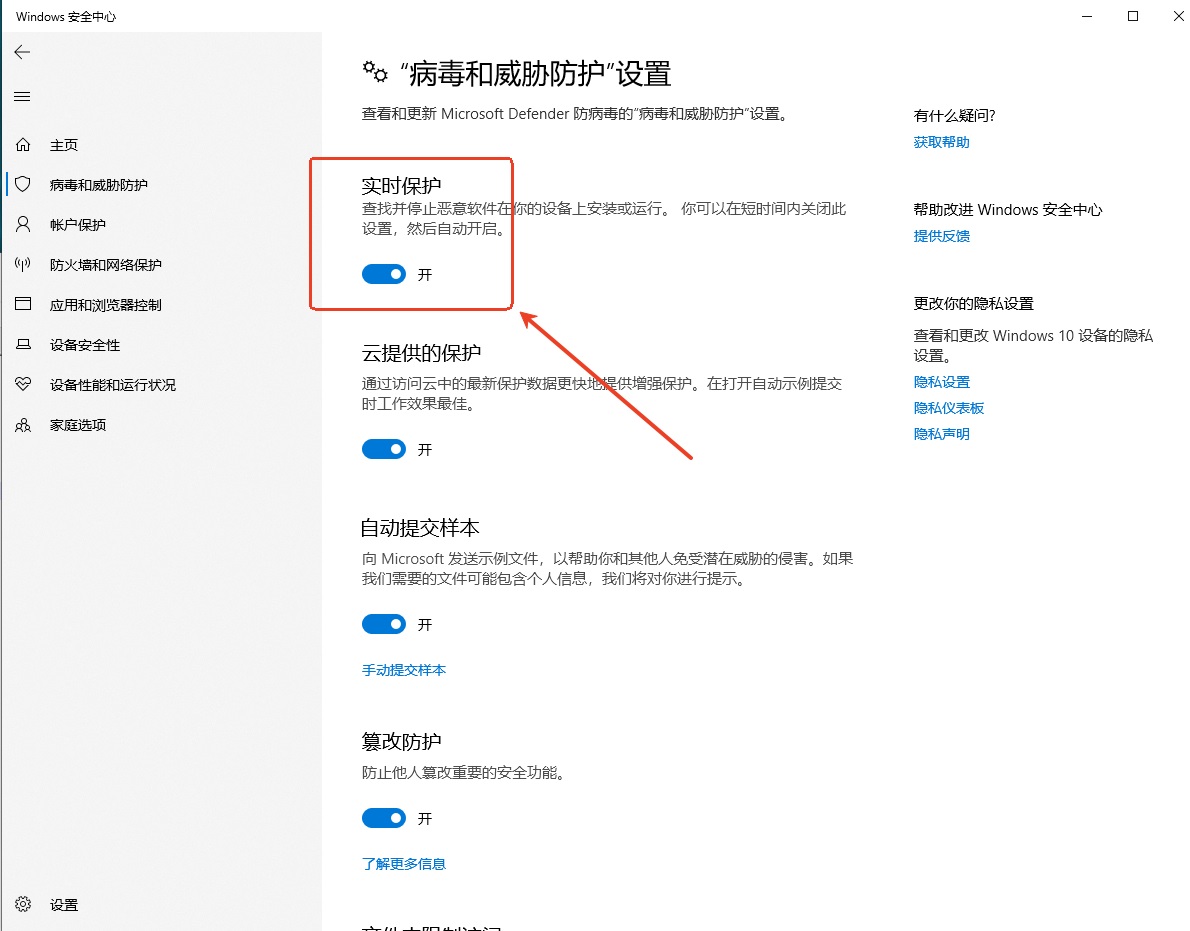
Task: Click the account protection person icon
Action: [23, 225]
